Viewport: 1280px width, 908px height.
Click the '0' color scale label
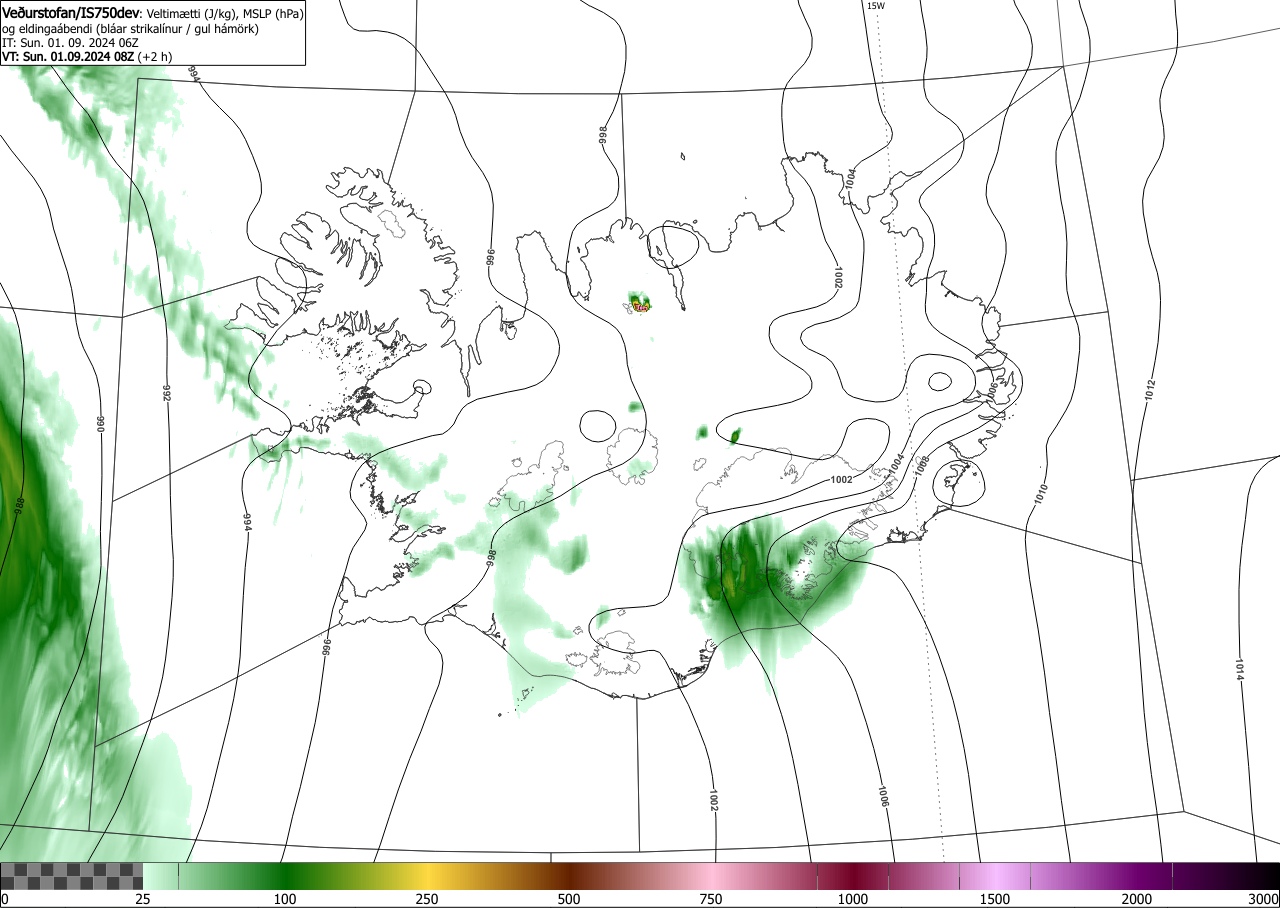point(5,899)
